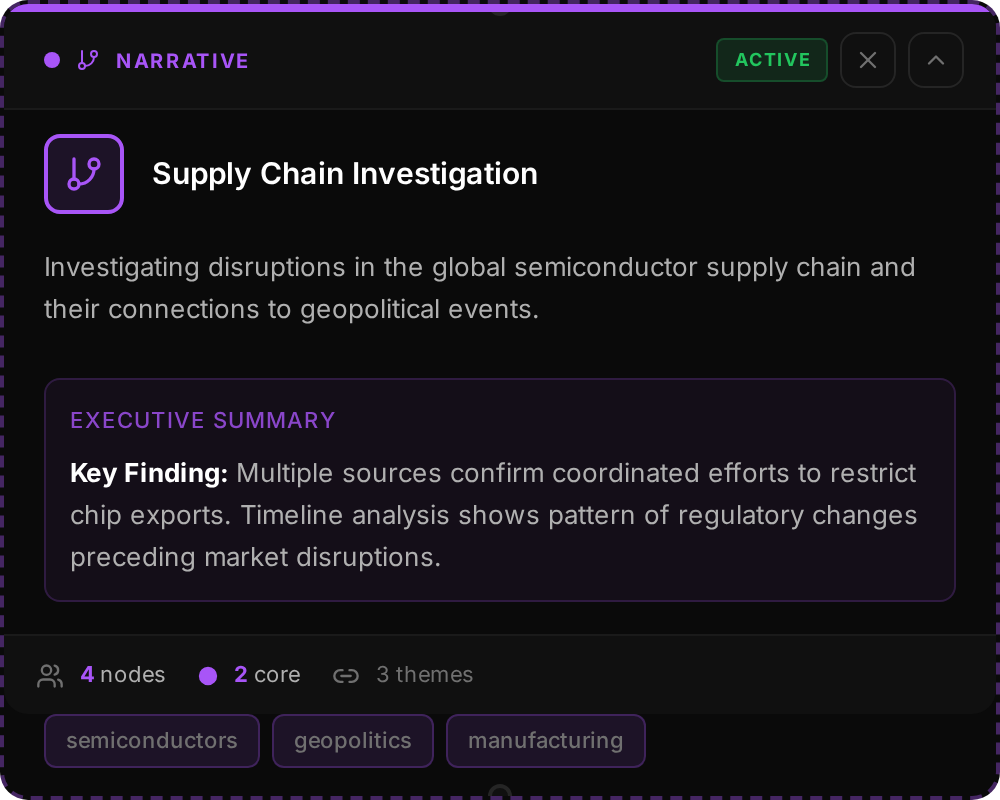Click the Key Finding summary text
Viewport: 1000px width, 800px height.
(493, 515)
